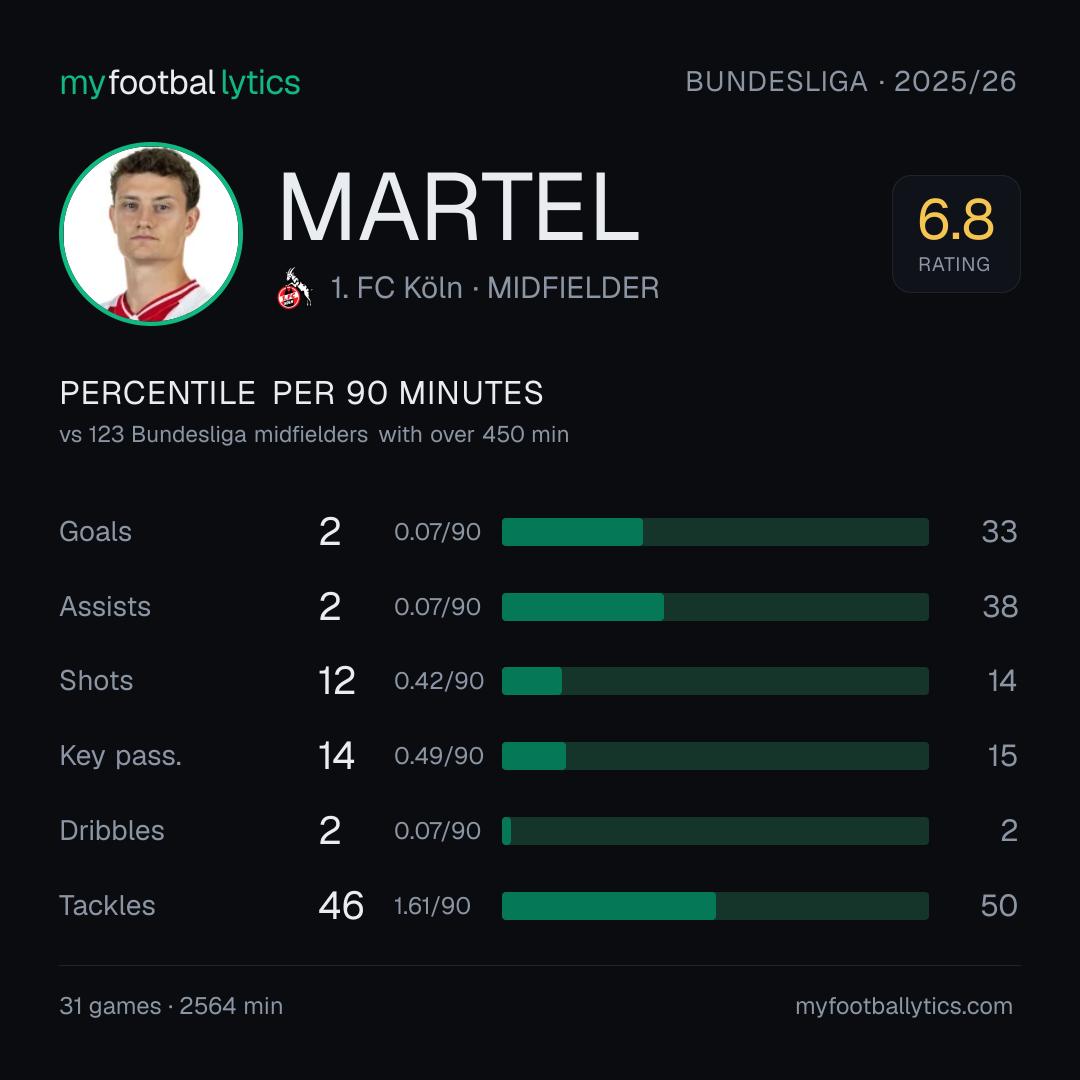Click the Shots percentile number 14
Viewport: 1080px width, 1080px height.
point(1002,681)
